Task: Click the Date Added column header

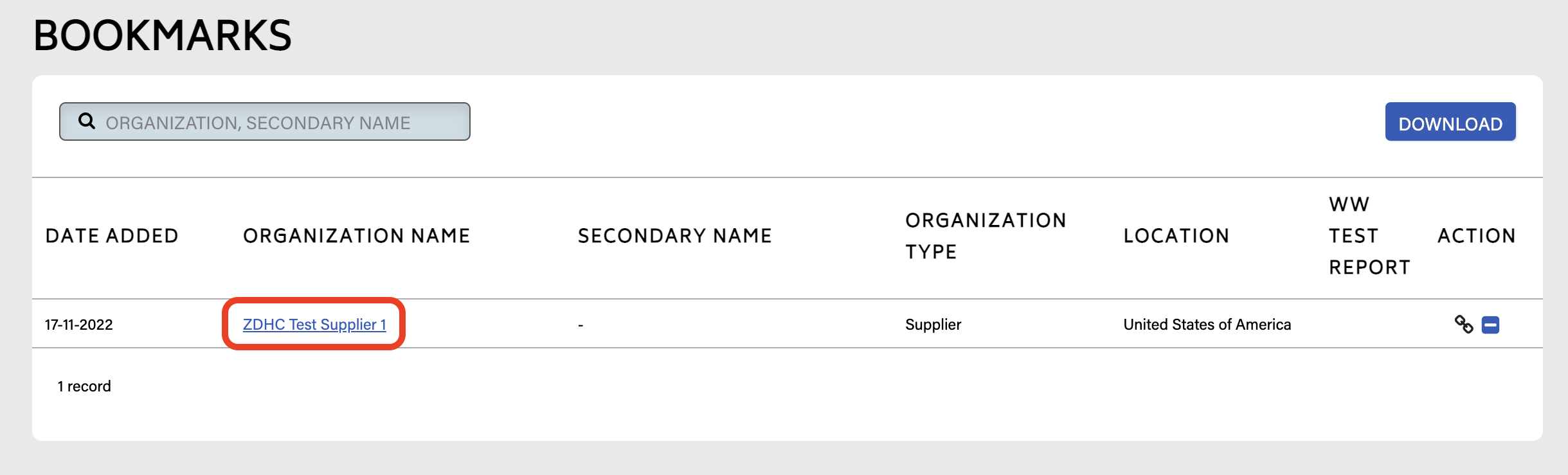Action: [112, 236]
